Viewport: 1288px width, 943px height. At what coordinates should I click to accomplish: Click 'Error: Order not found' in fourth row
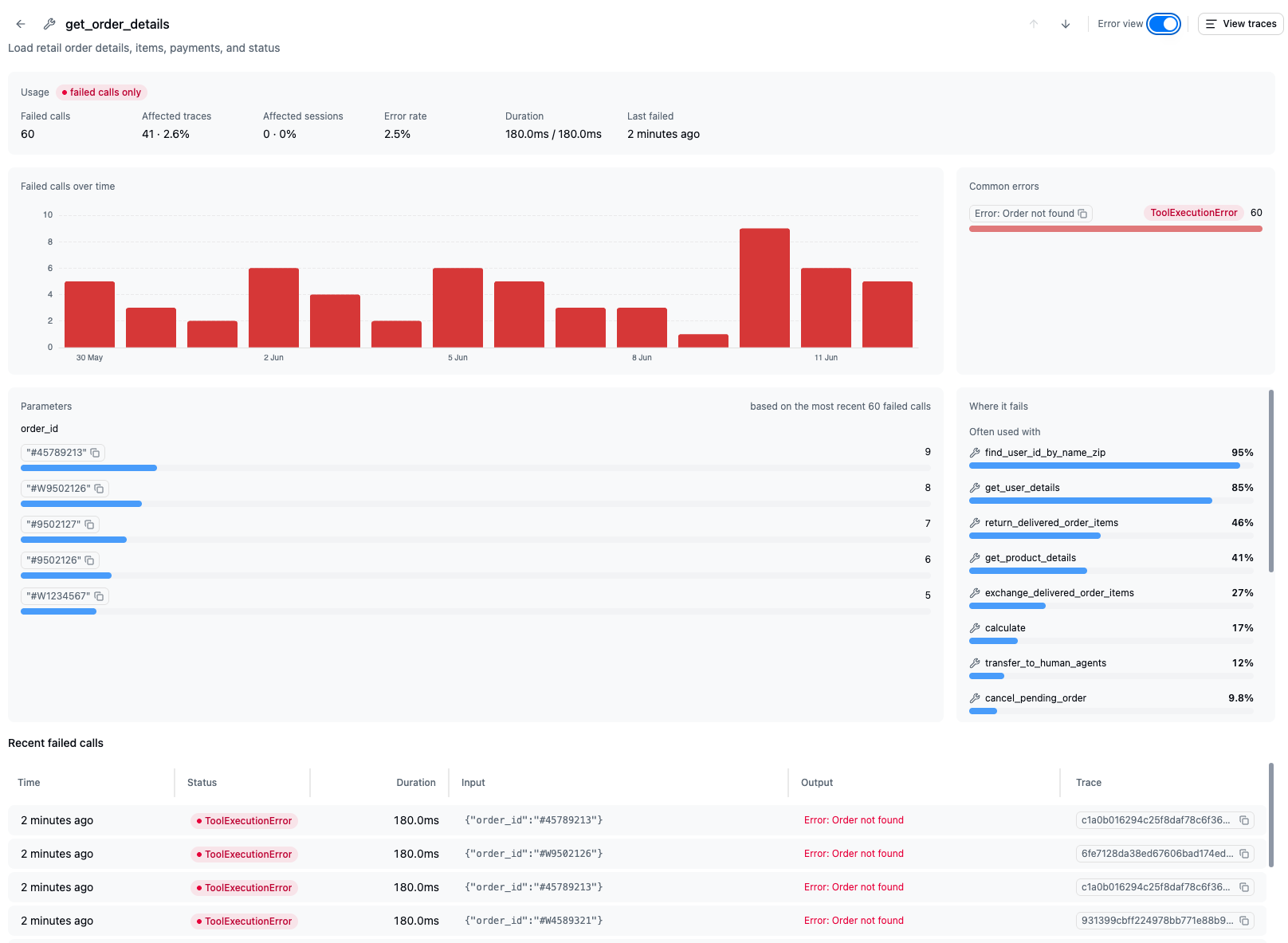coord(854,921)
